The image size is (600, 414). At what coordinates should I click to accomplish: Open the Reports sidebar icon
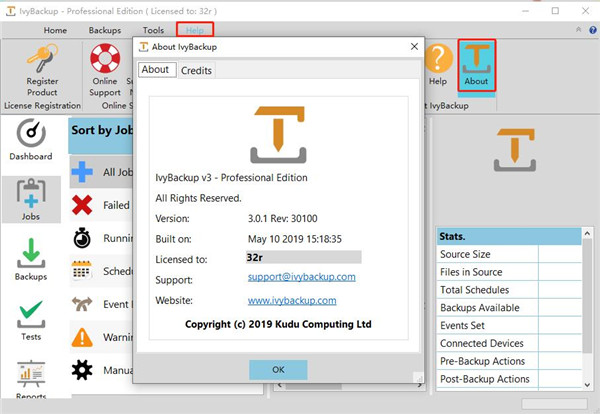(31, 374)
